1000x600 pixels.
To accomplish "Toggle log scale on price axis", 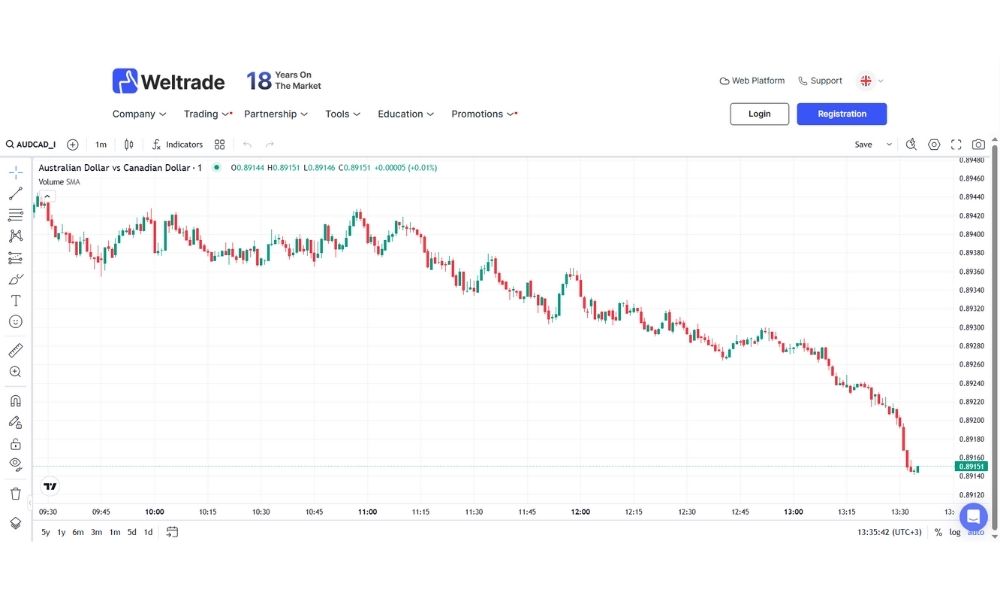I will click(x=955, y=532).
